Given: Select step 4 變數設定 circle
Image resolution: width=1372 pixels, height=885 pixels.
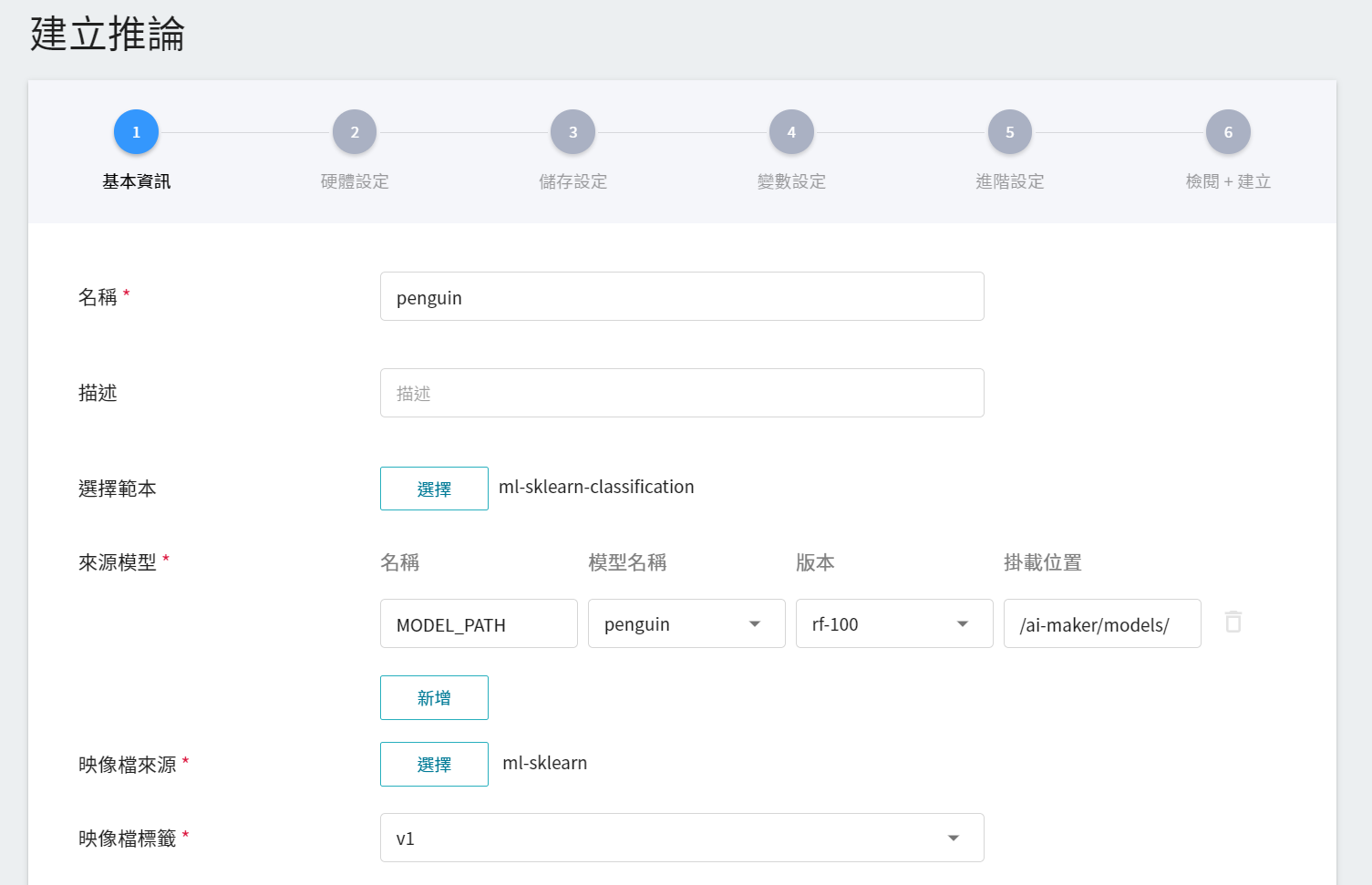Looking at the screenshot, I should tap(791, 132).
